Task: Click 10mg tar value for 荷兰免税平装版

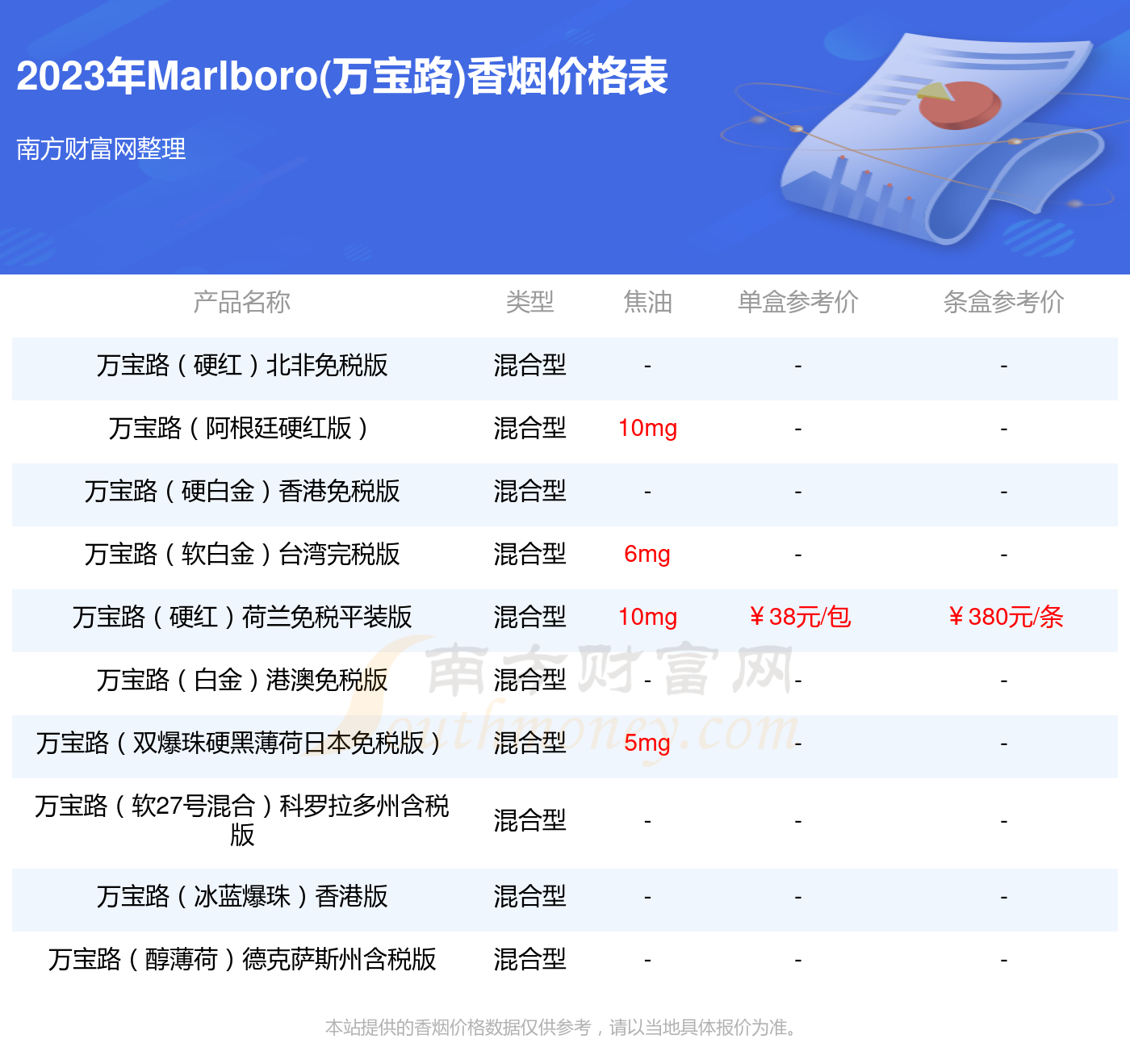Action: (x=647, y=618)
